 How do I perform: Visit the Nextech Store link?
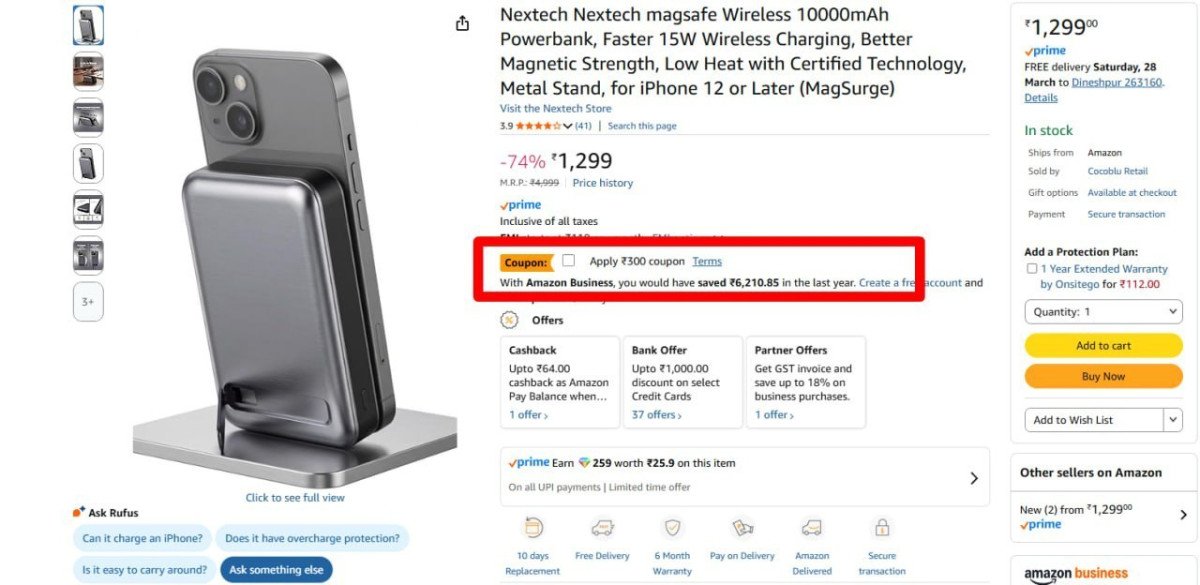[x=555, y=108]
